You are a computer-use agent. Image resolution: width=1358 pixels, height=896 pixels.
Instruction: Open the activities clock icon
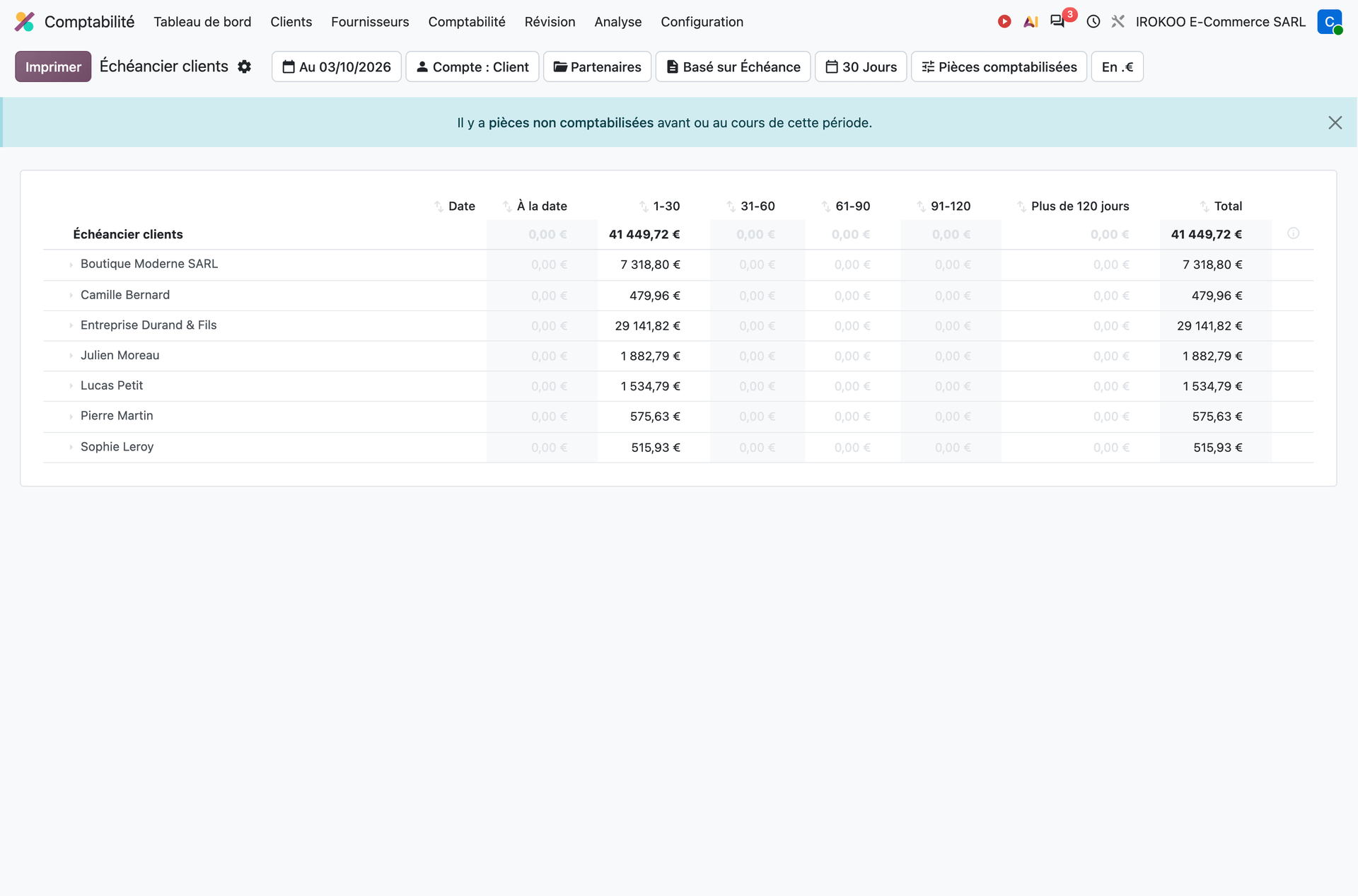pos(1093,22)
